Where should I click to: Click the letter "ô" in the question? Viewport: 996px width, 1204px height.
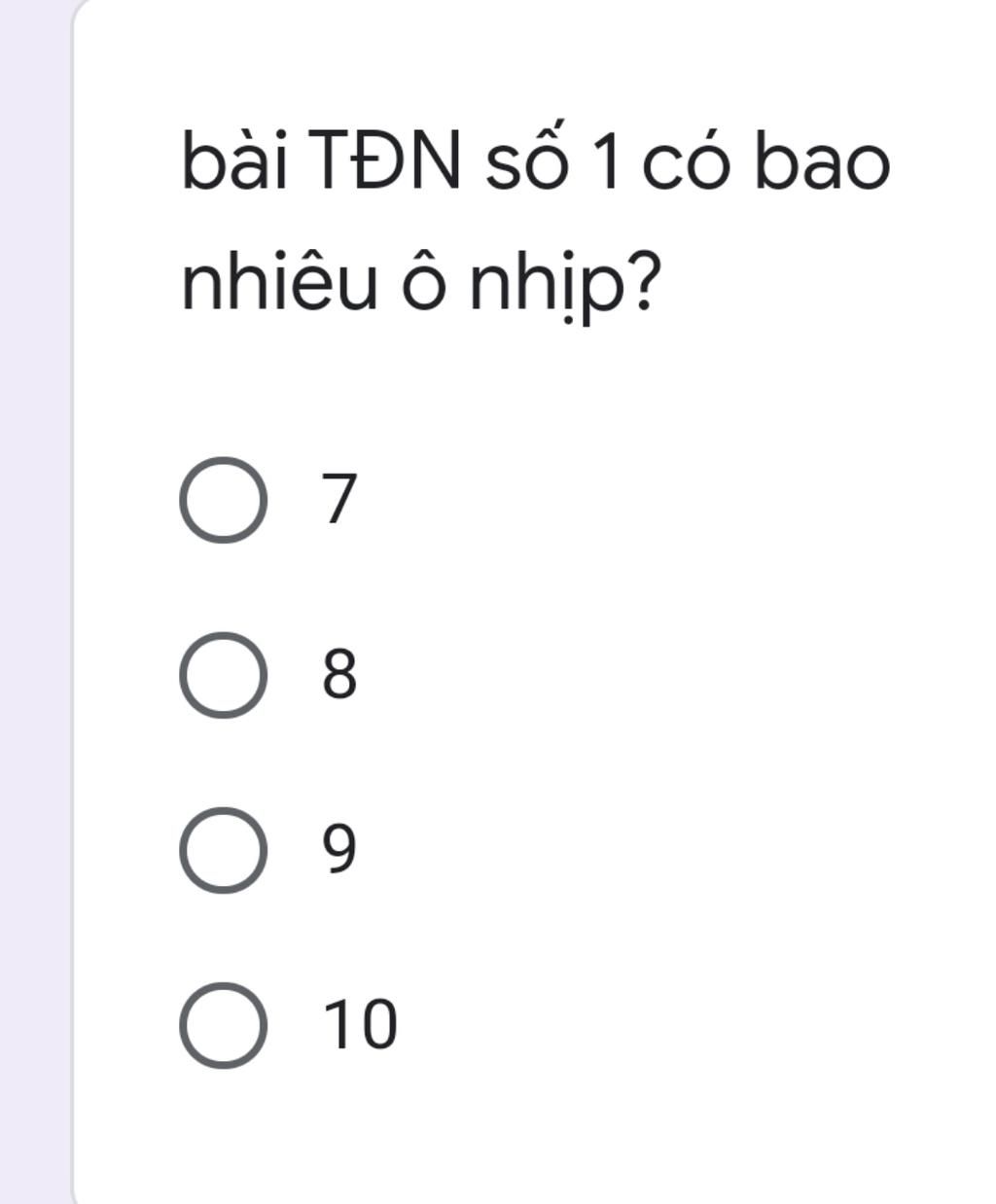pyautogui.click(x=422, y=285)
